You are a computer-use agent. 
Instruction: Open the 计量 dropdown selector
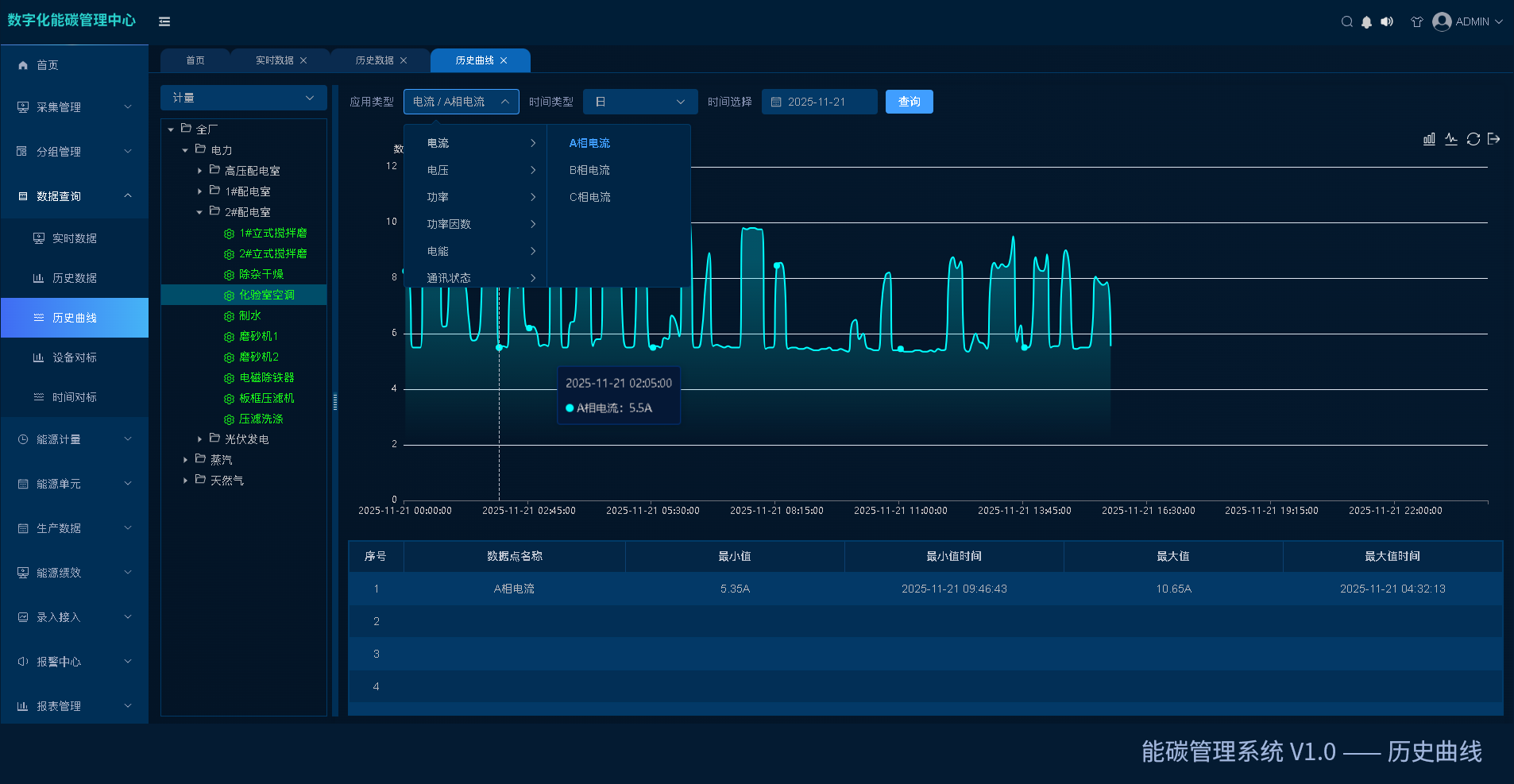(244, 98)
